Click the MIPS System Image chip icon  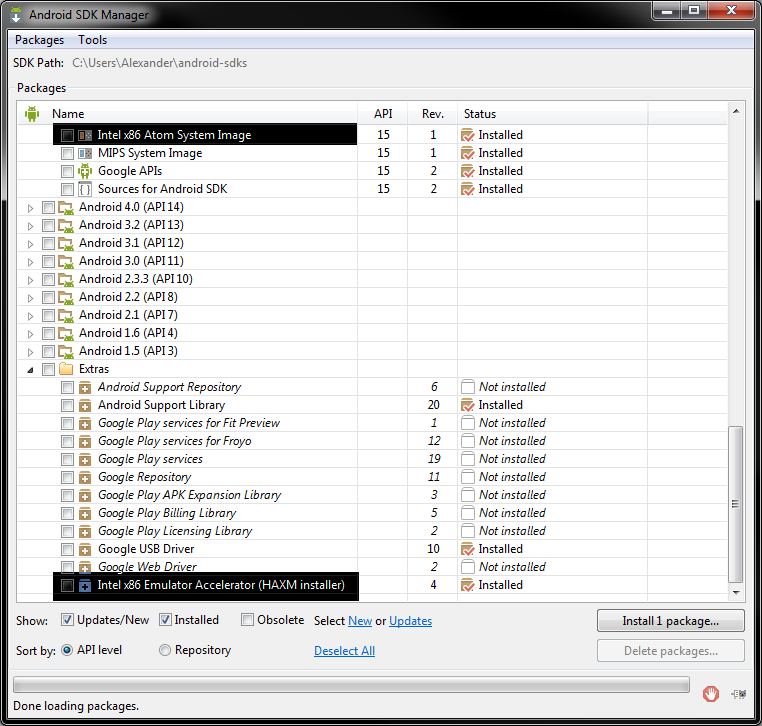coord(85,154)
